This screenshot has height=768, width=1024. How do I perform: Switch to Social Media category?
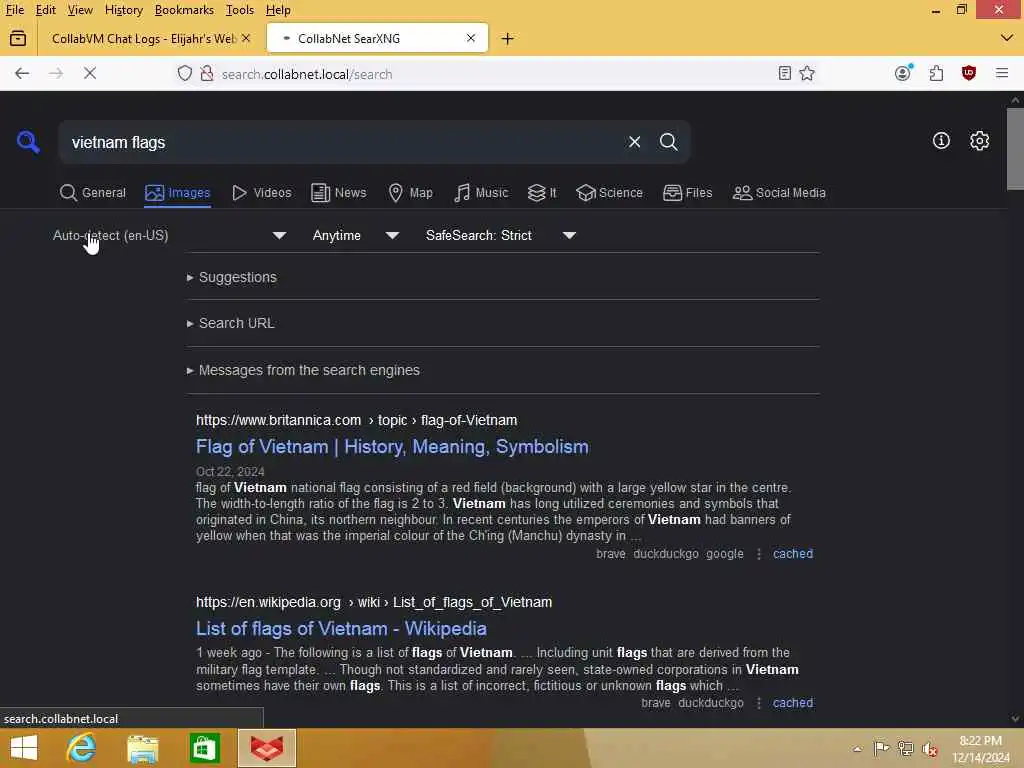click(x=779, y=193)
